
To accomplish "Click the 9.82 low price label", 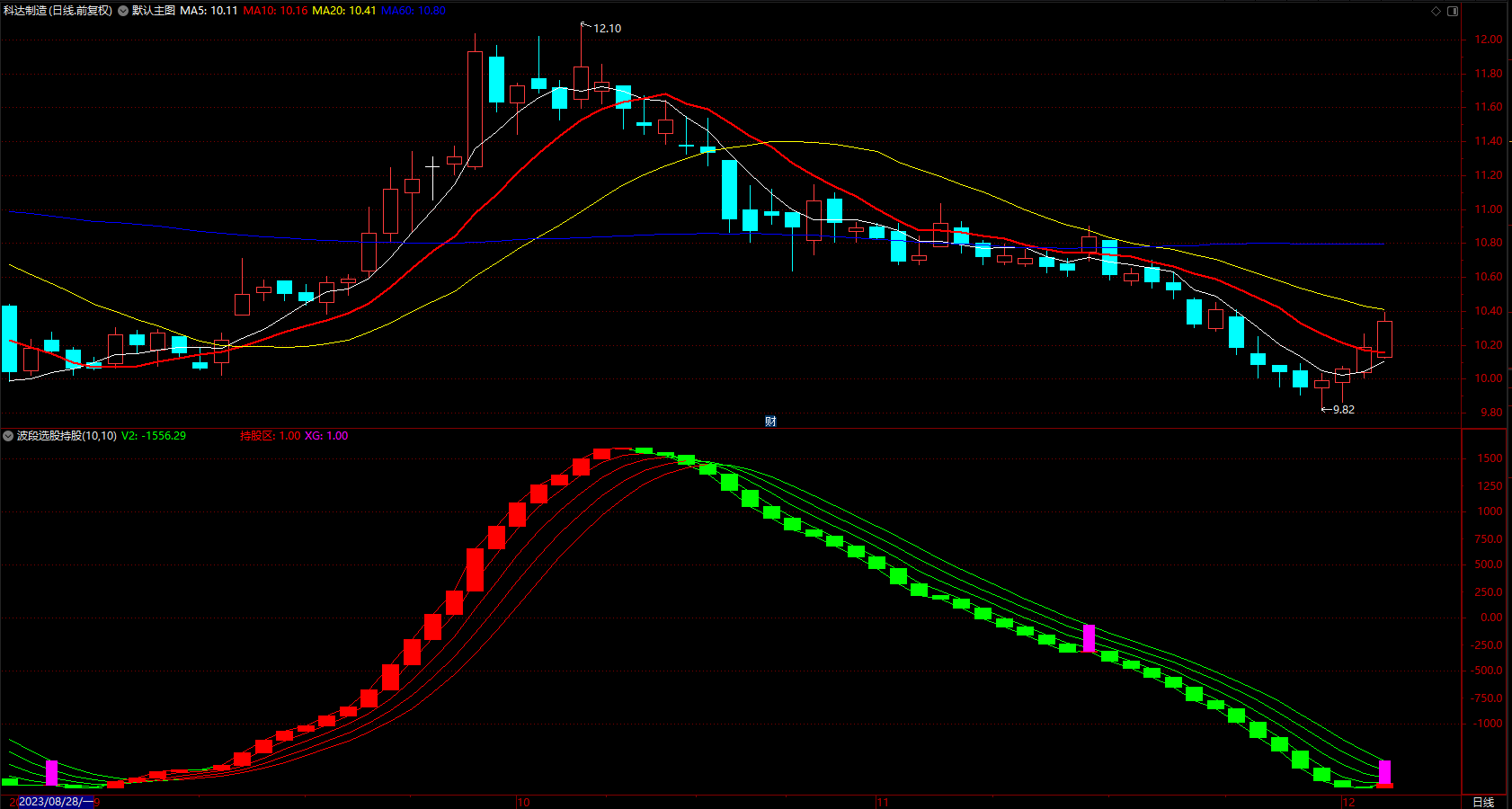I will [x=1344, y=410].
